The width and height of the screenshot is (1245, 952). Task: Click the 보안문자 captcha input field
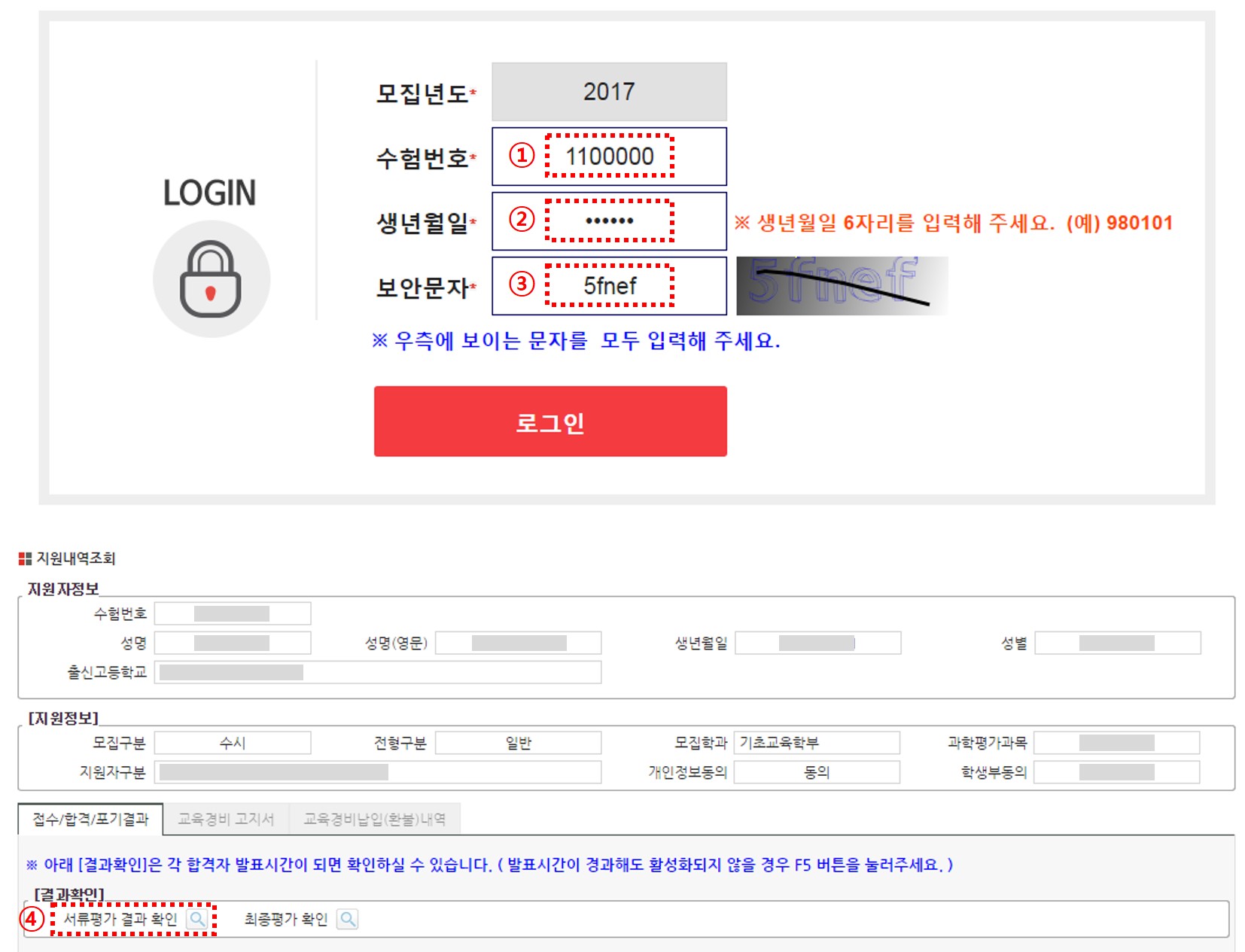(609, 286)
